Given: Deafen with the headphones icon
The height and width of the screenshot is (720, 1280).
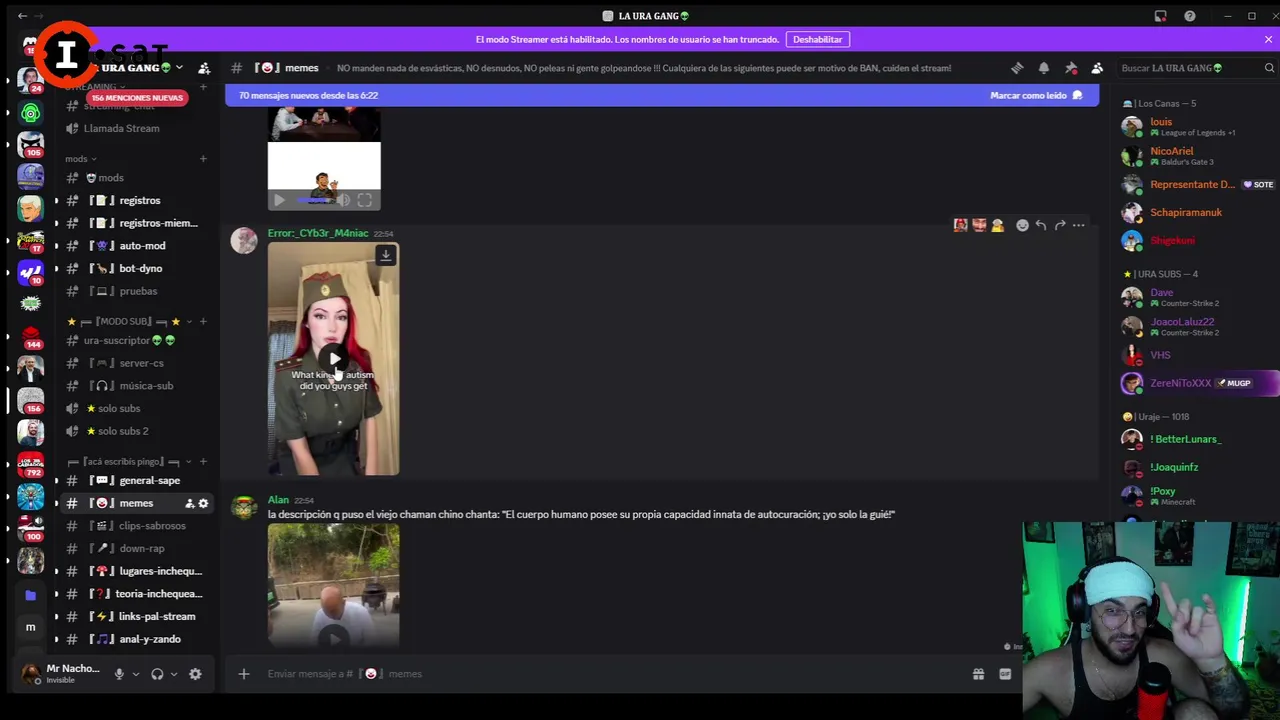Looking at the screenshot, I should click(157, 674).
